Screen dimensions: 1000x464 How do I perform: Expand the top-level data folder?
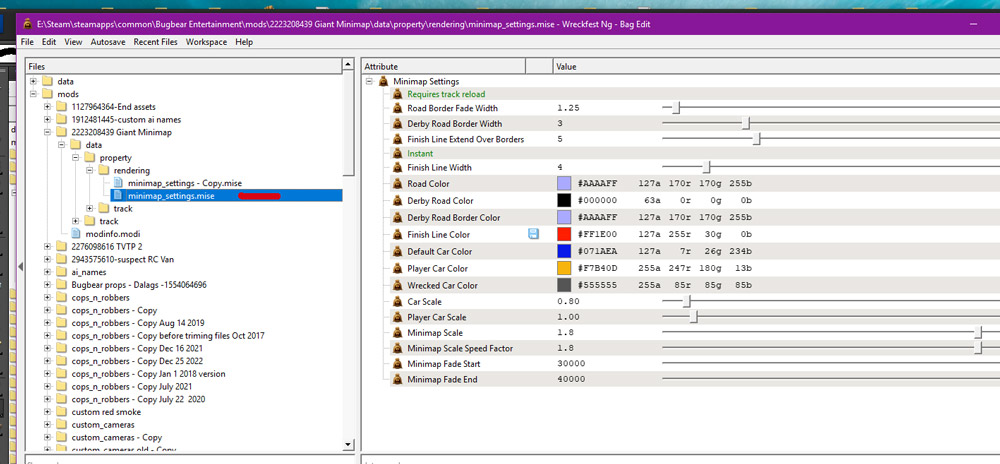pos(34,82)
